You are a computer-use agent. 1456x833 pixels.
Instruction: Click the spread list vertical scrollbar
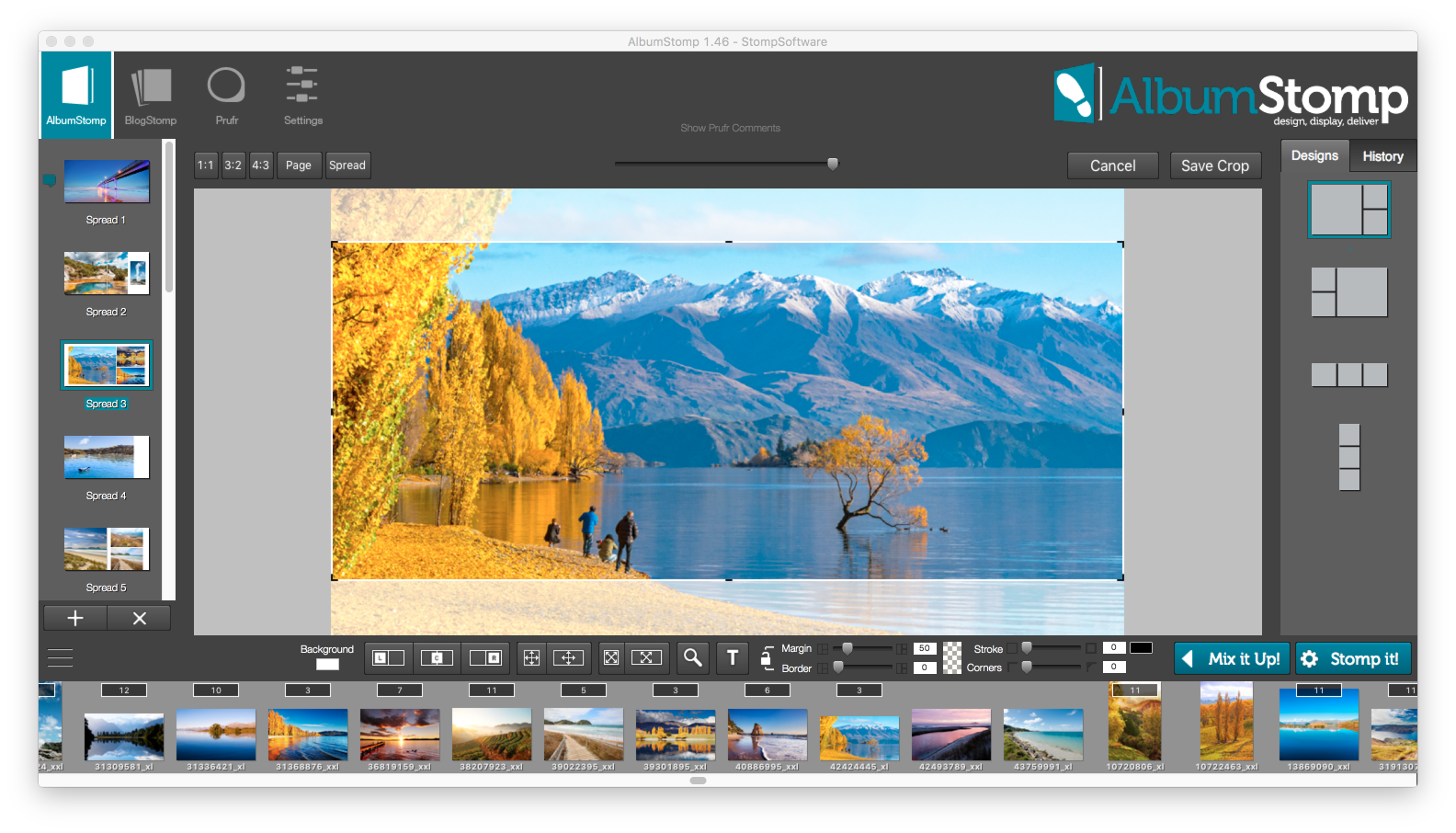169,217
